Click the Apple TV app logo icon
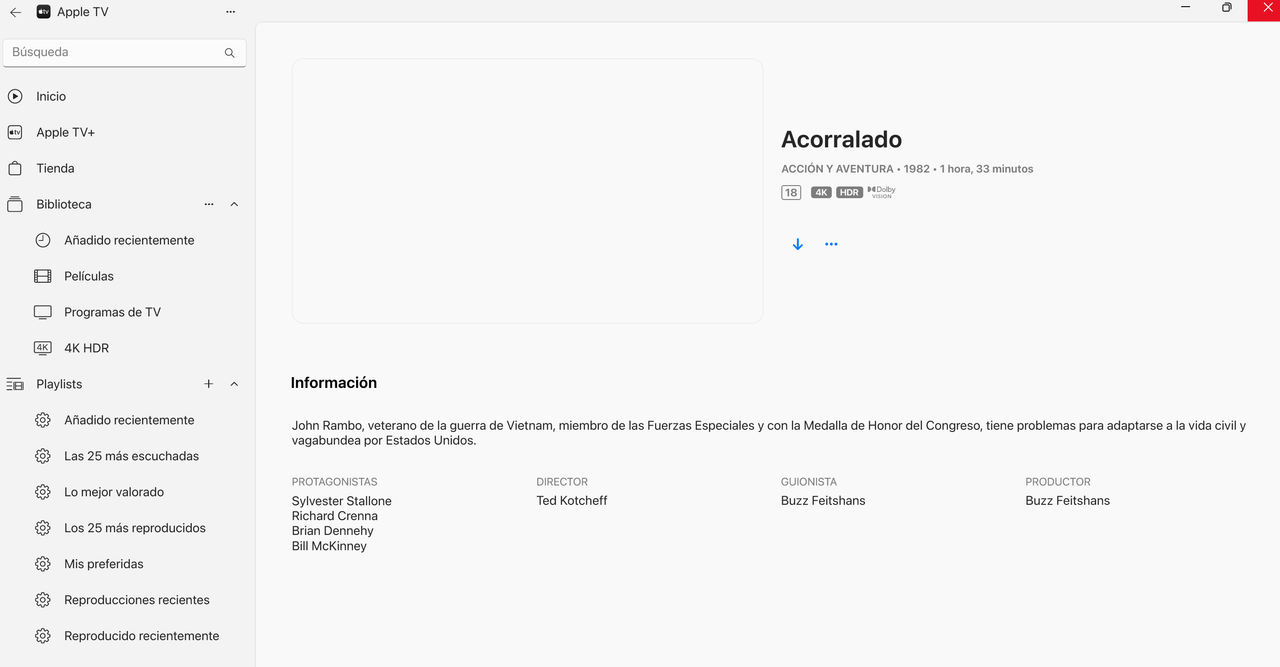The height and width of the screenshot is (667, 1280). (44, 12)
